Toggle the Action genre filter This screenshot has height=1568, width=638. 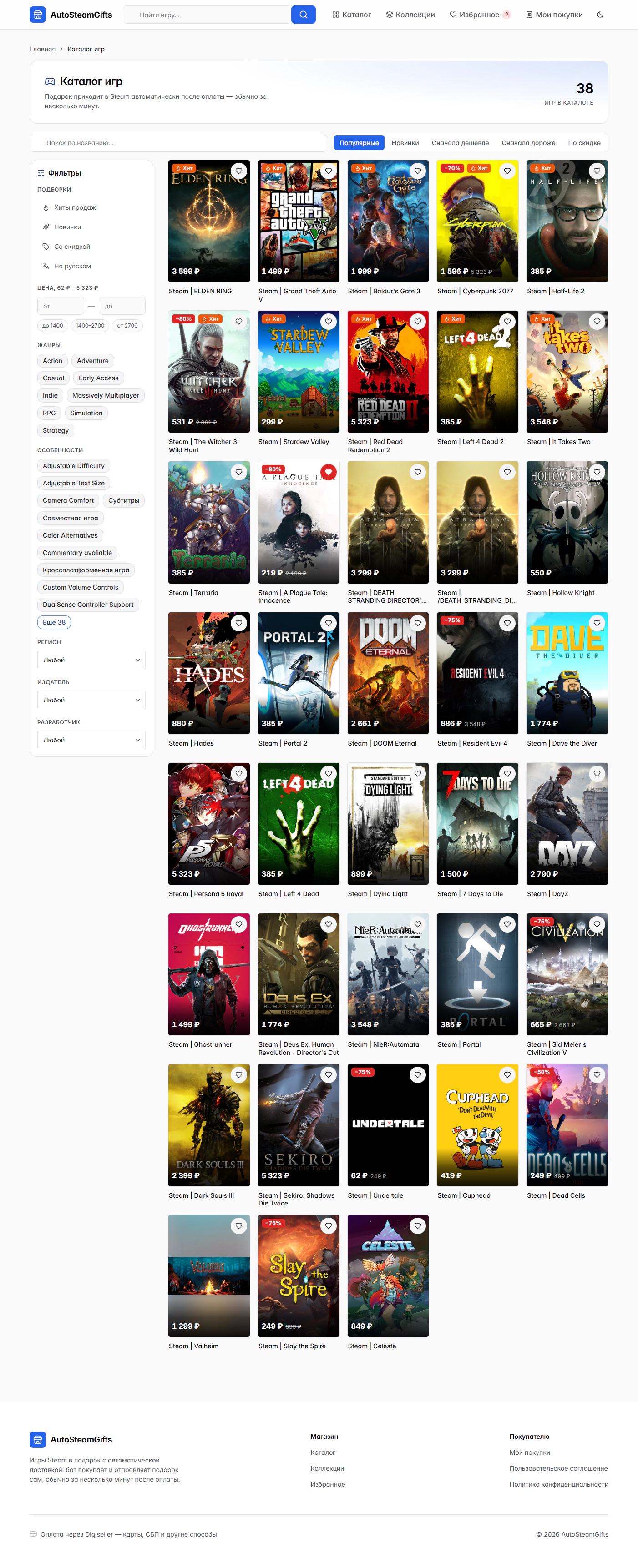coord(52,361)
